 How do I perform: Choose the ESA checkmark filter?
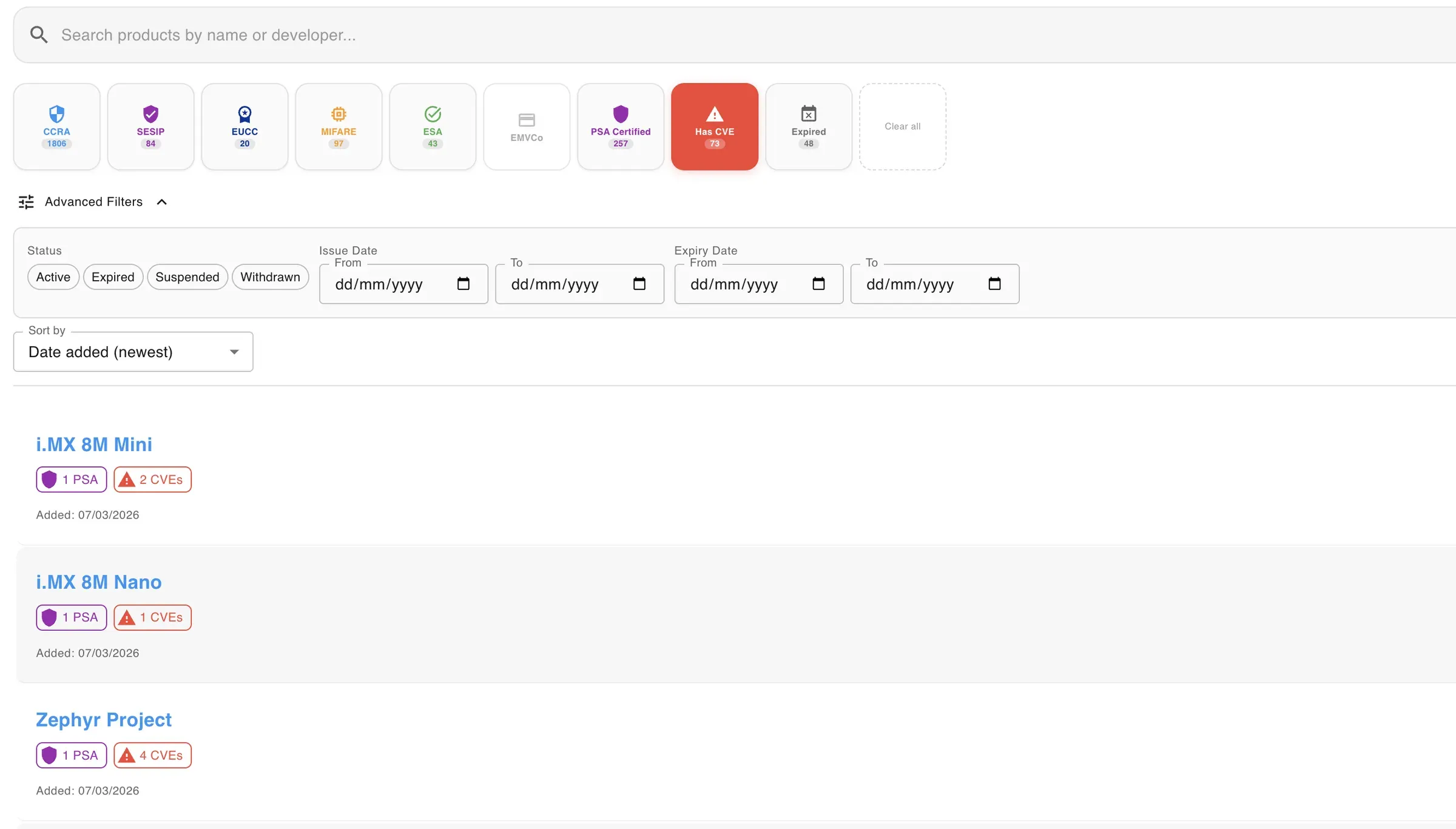[x=433, y=126]
